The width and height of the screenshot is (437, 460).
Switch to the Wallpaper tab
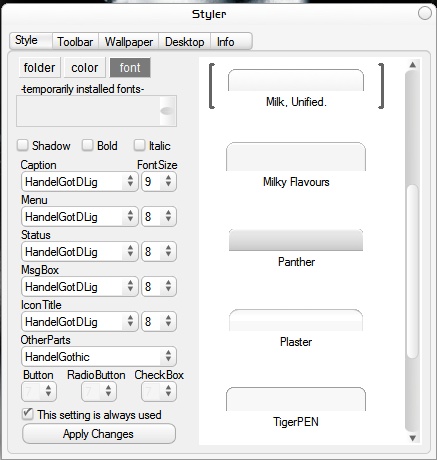click(x=129, y=42)
